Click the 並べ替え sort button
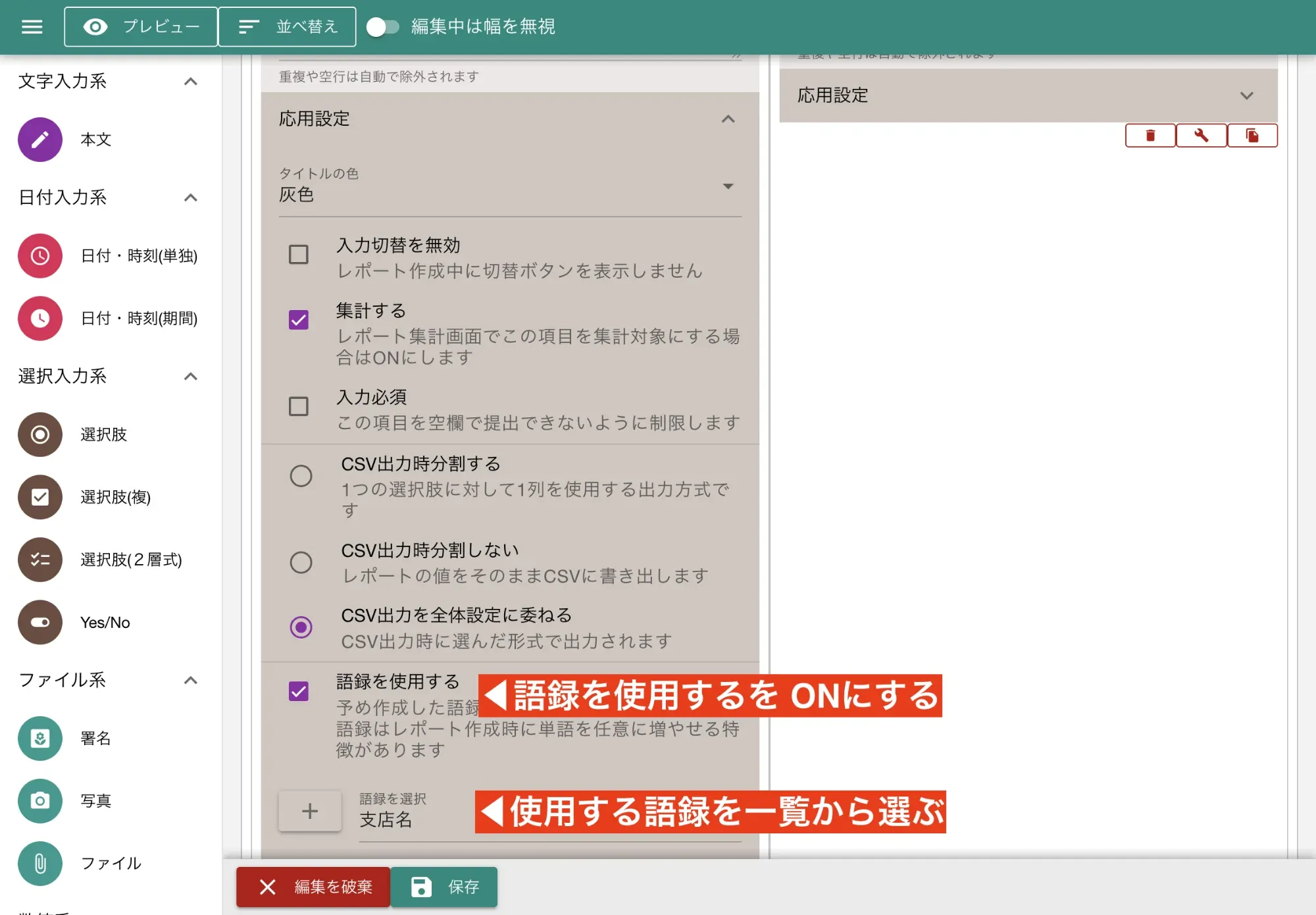This screenshot has height=915, width=1316. (x=287, y=26)
